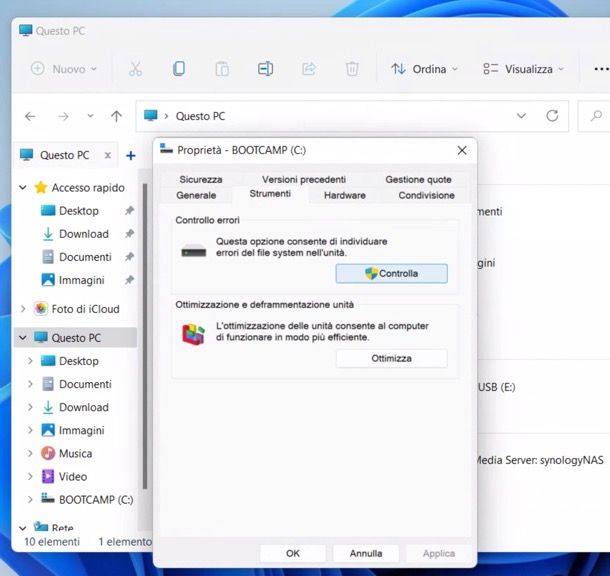Expand address bar history dropdown
This screenshot has height=576, width=610.
[x=521, y=116]
